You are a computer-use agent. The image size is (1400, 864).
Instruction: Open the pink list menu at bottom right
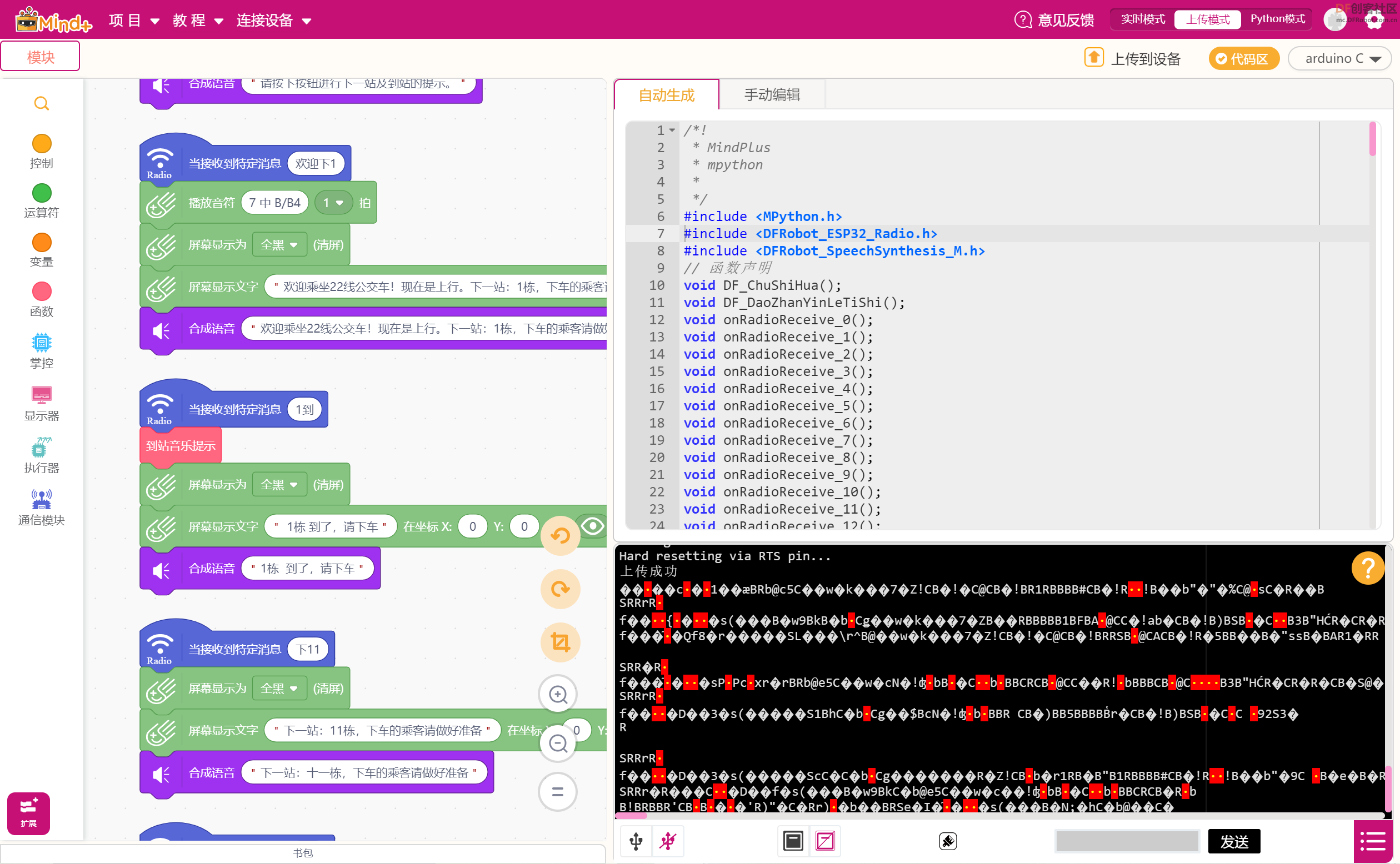[1373, 841]
